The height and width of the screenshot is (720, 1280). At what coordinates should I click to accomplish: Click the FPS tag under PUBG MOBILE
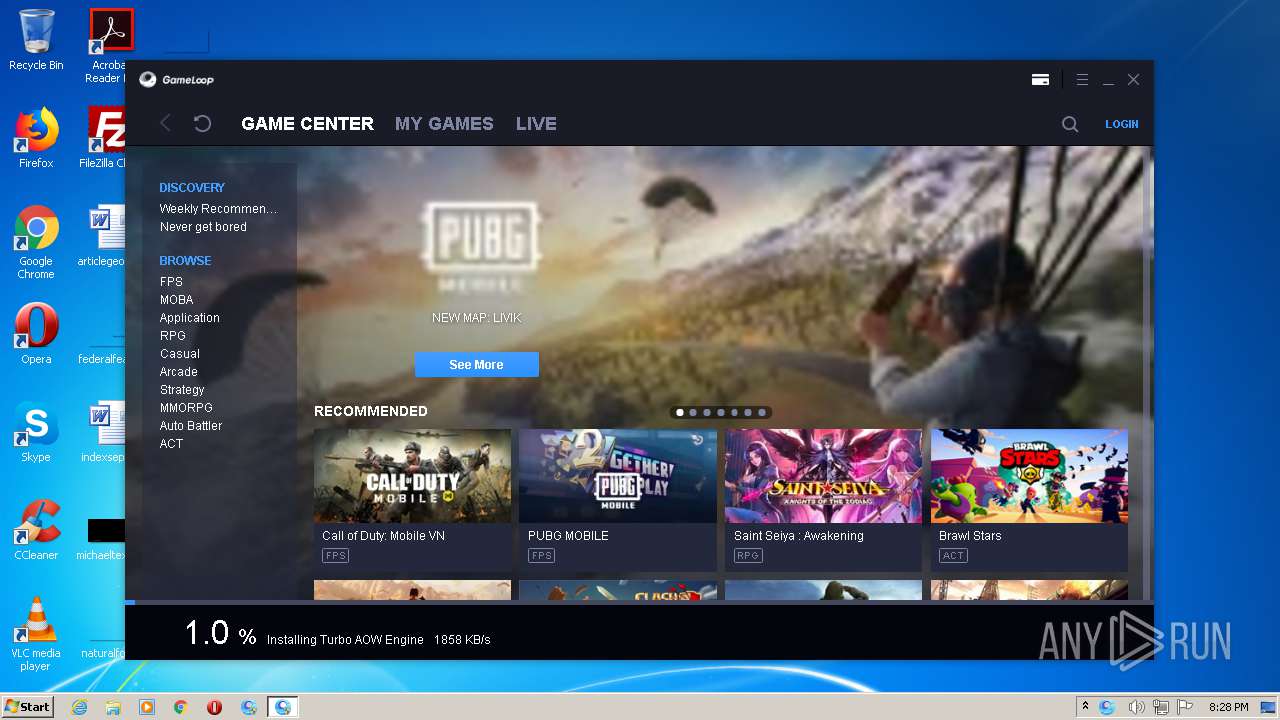point(541,555)
